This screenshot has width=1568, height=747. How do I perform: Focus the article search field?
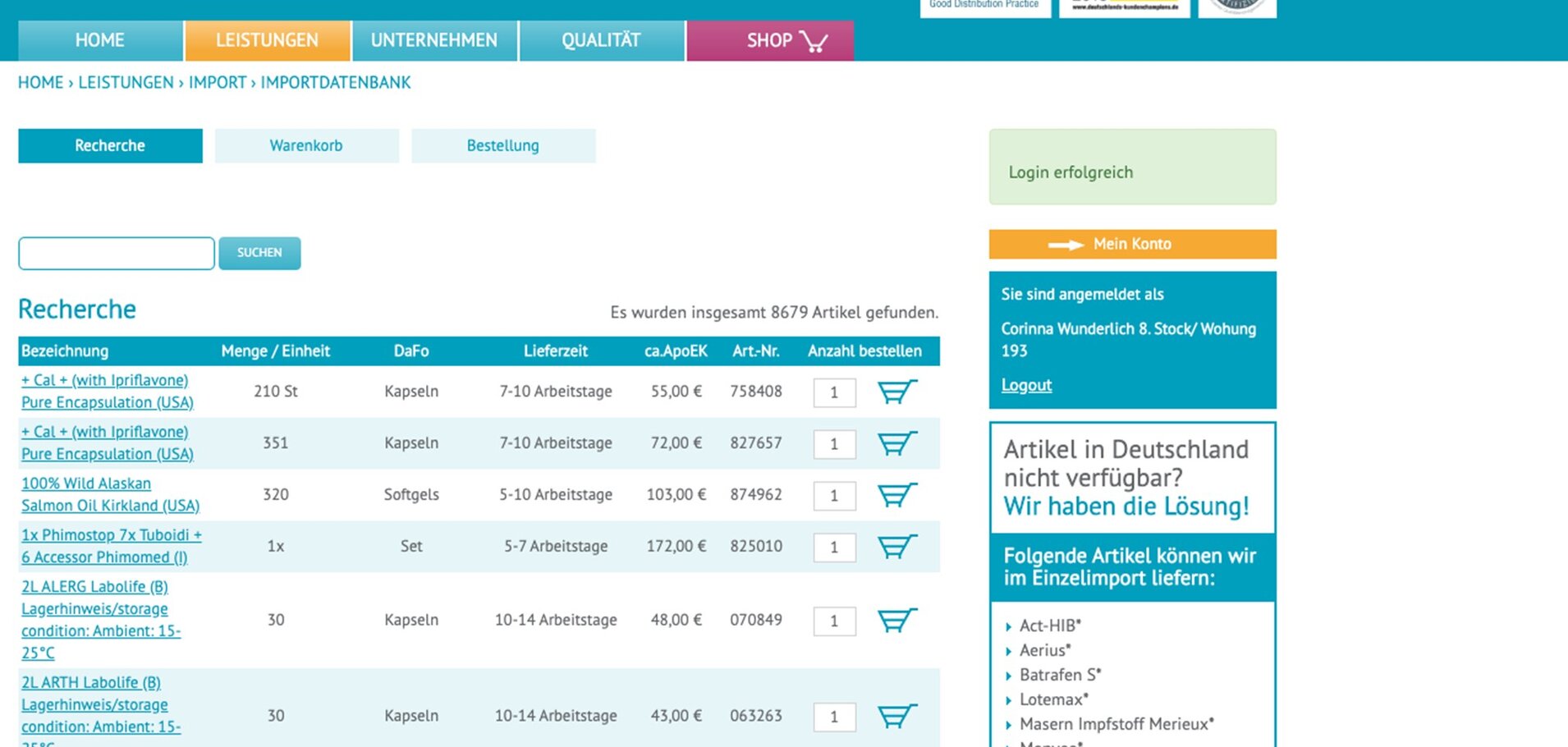(x=117, y=253)
